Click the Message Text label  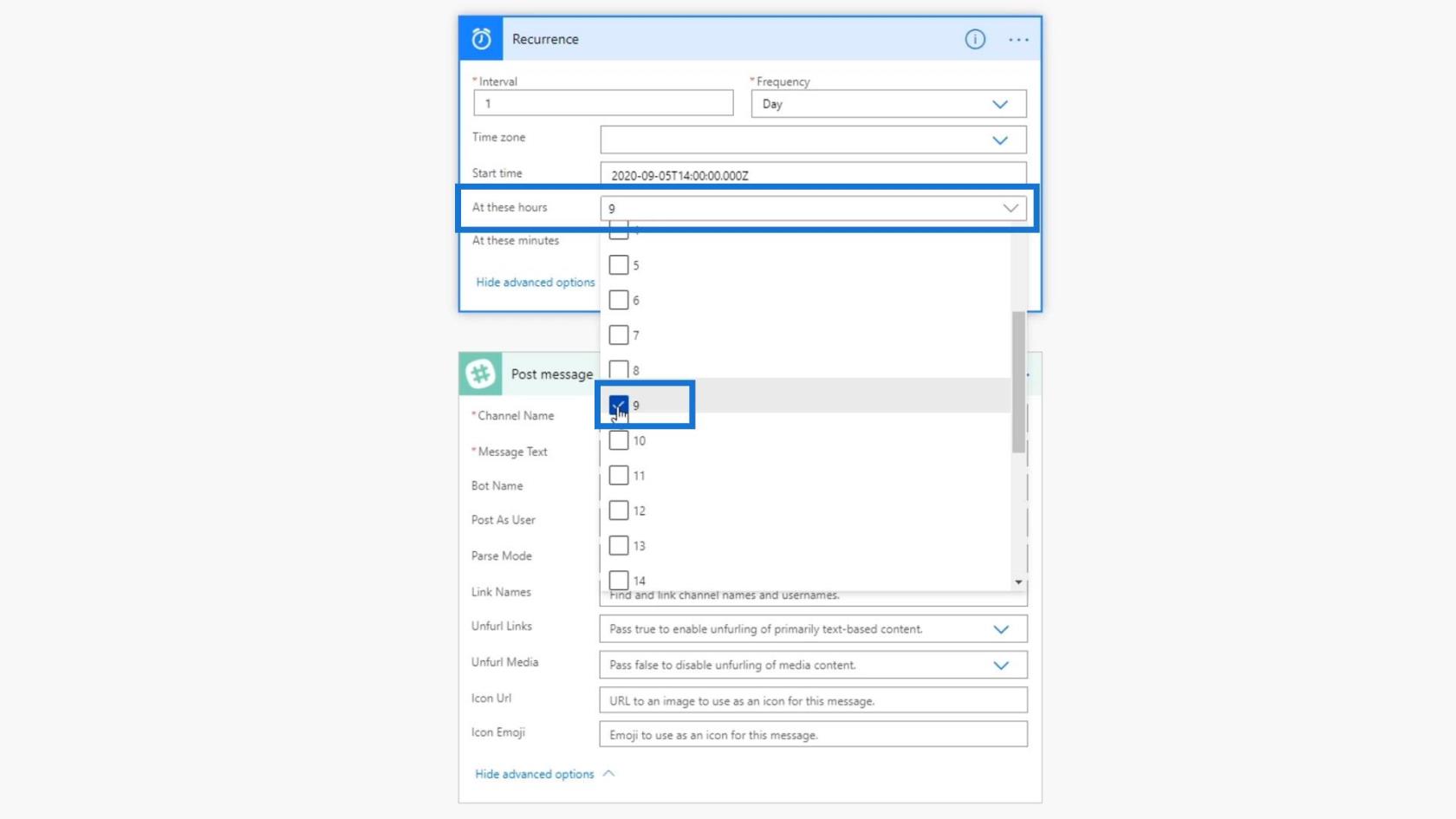click(x=512, y=452)
